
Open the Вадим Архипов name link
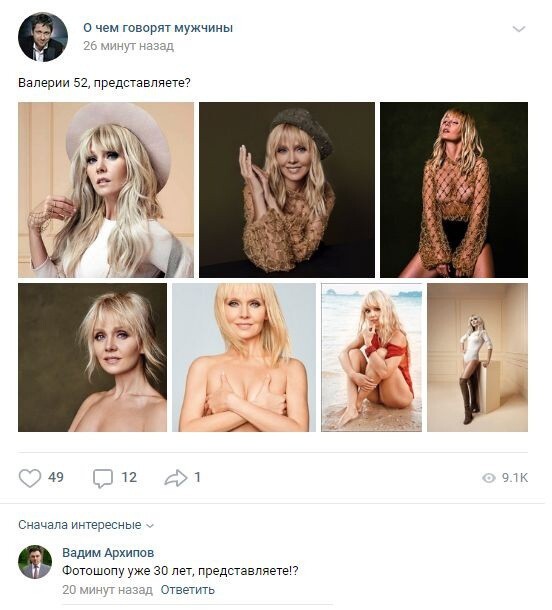pyautogui.click(x=108, y=553)
